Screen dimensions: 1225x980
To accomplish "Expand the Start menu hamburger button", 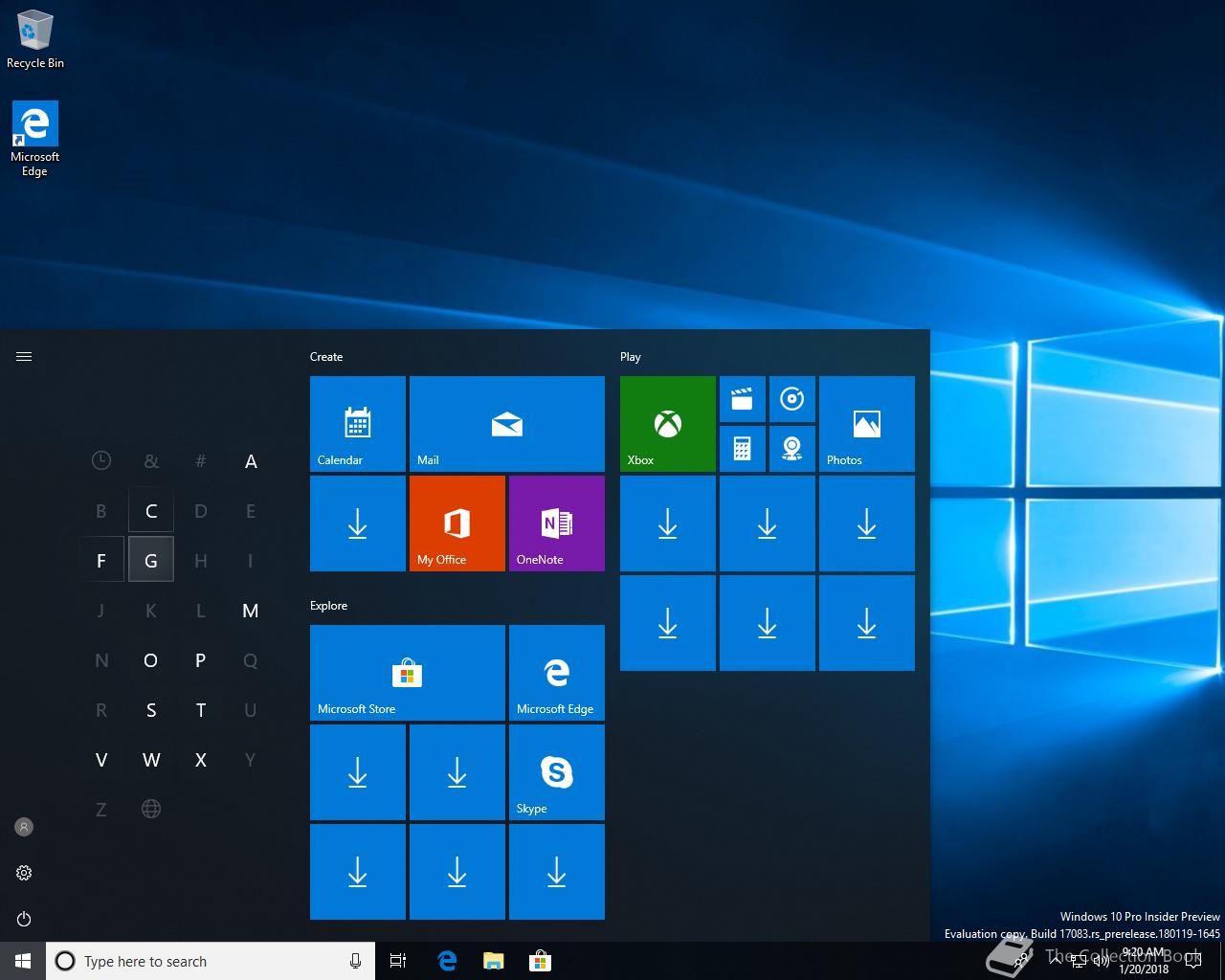I will [24, 357].
